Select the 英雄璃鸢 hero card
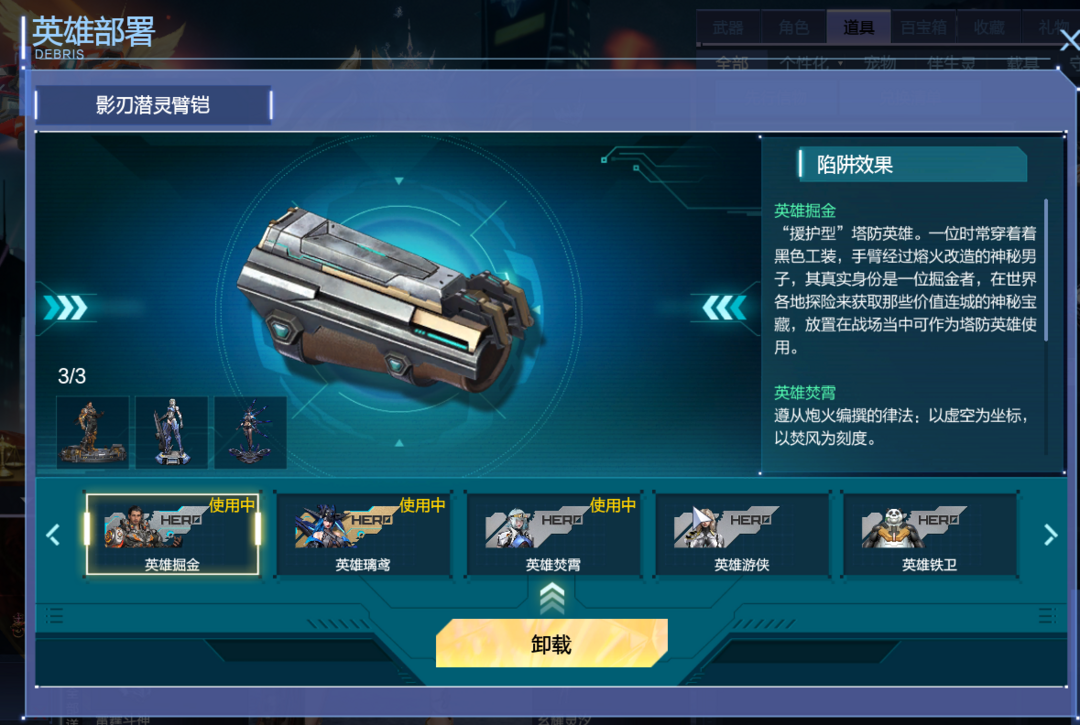Image resolution: width=1080 pixels, height=725 pixels. [x=363, y=534]
